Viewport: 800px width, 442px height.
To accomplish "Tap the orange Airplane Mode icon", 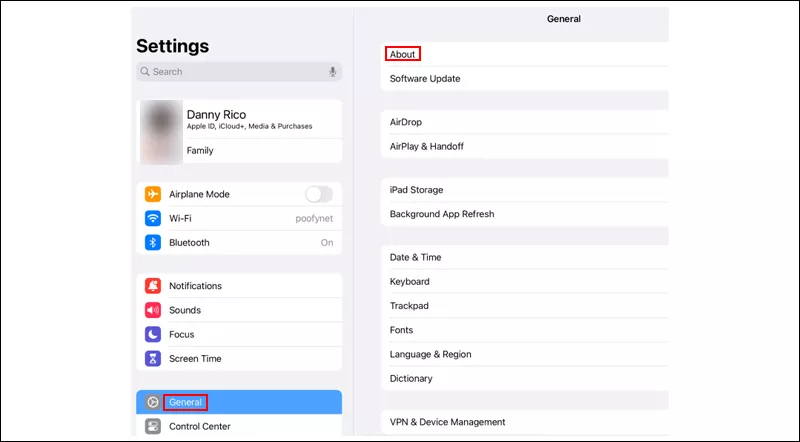I will click(153, 194).
